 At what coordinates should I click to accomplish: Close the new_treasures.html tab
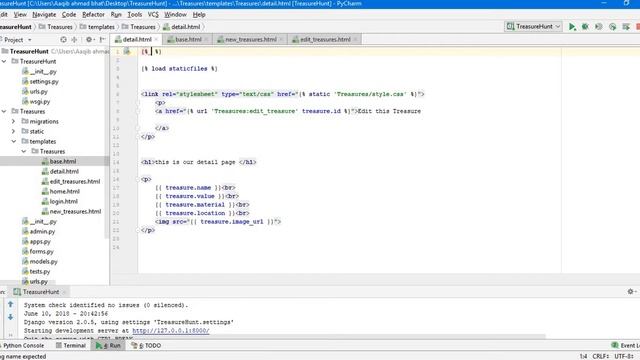(281, 40)
